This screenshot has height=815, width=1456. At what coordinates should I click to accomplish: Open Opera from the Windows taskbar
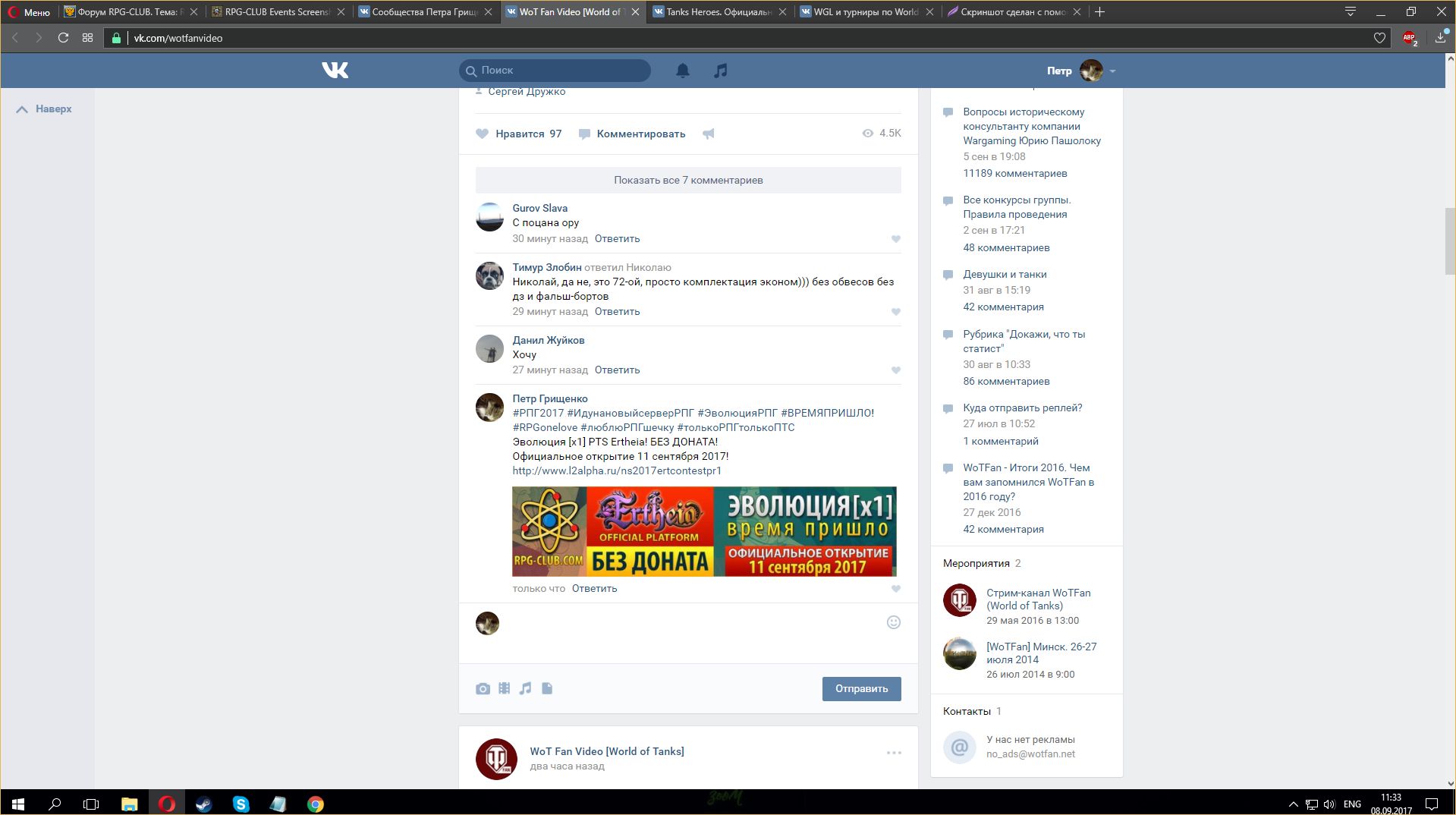tap(166, 804)
